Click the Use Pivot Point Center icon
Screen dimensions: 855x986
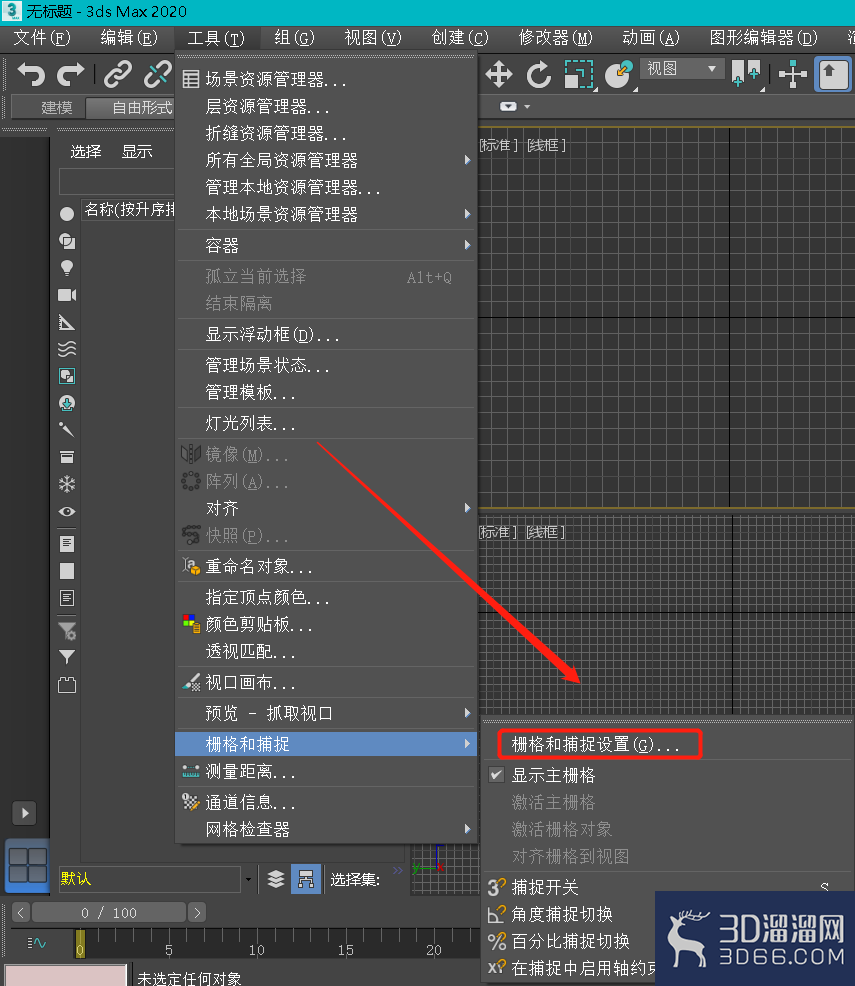tap(746, 74)
